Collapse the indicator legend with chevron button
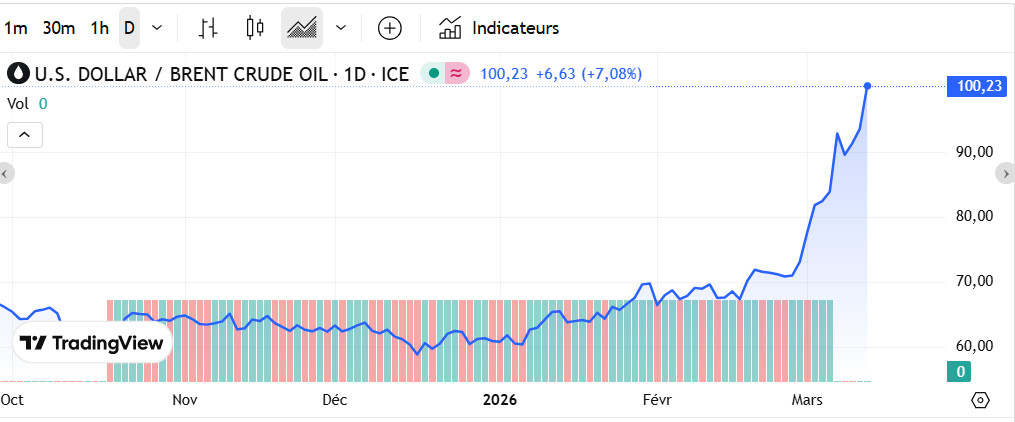Screen dimensions: 1015x422 pyautogui.click(x=25, y=134)
